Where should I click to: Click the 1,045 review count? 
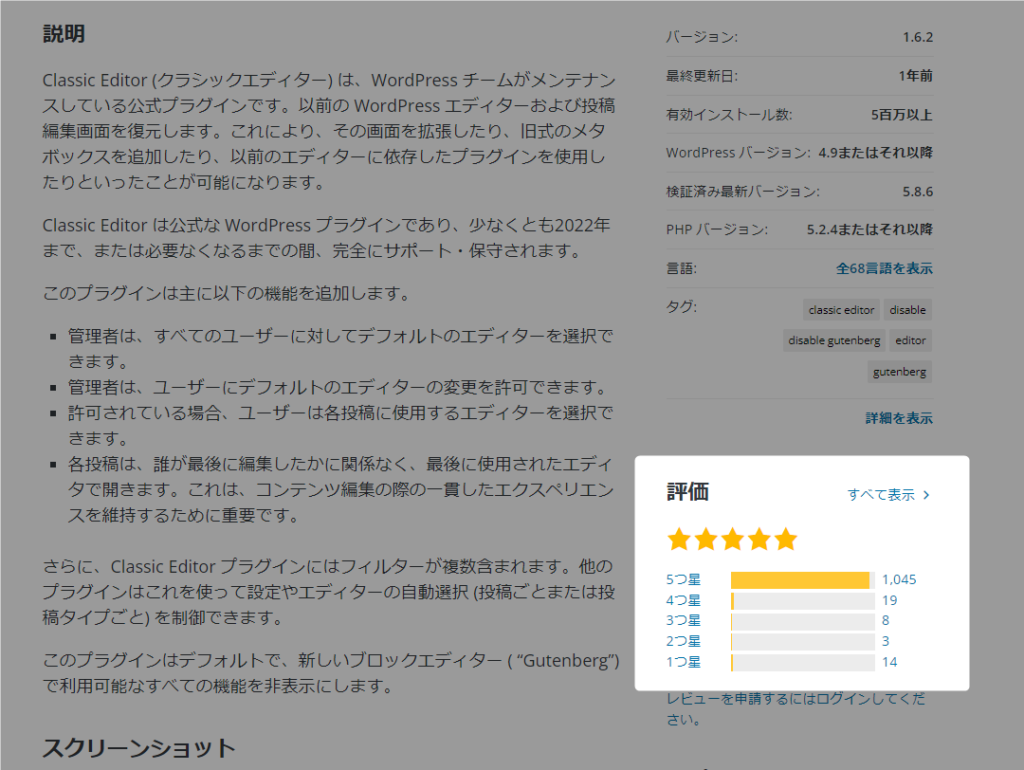click(x=899, y=580)
